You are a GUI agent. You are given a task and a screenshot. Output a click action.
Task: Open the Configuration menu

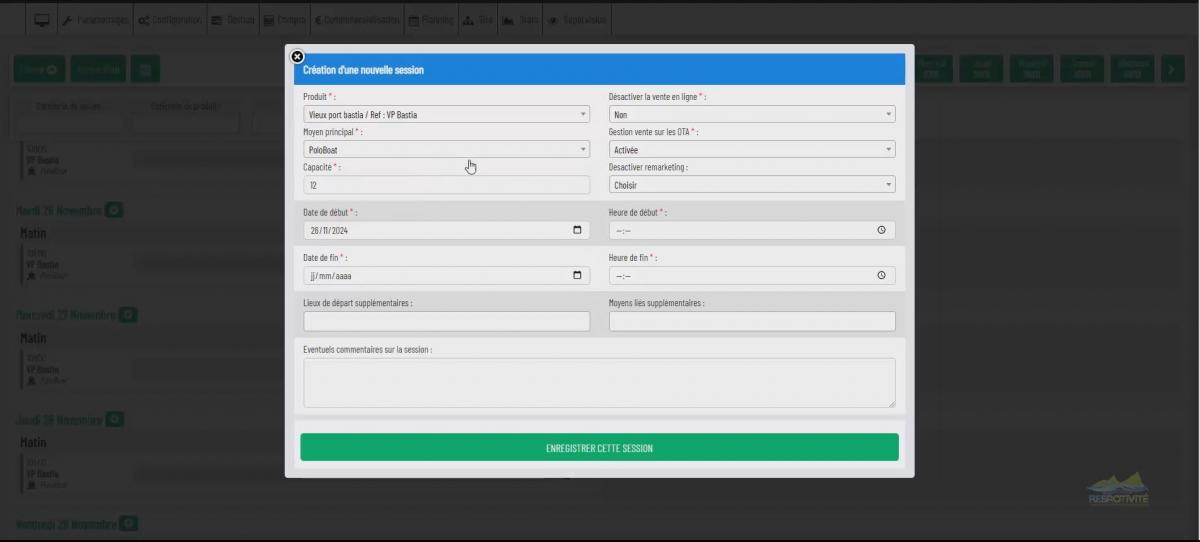pyautogui.click(x=170, y=20)
